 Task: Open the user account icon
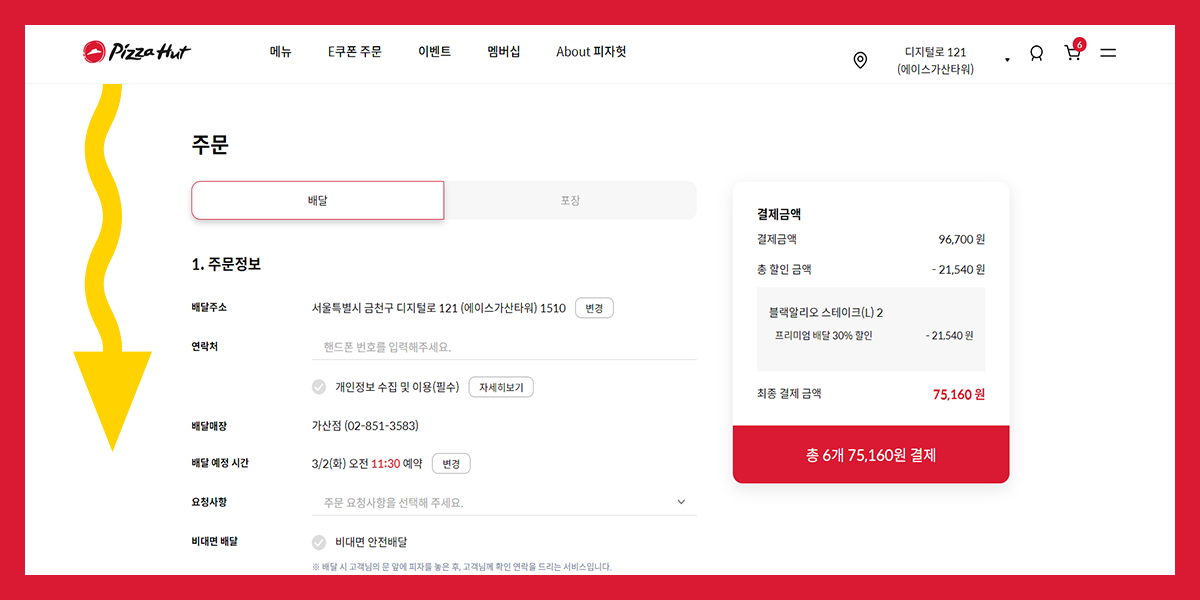click(1036, 53)
